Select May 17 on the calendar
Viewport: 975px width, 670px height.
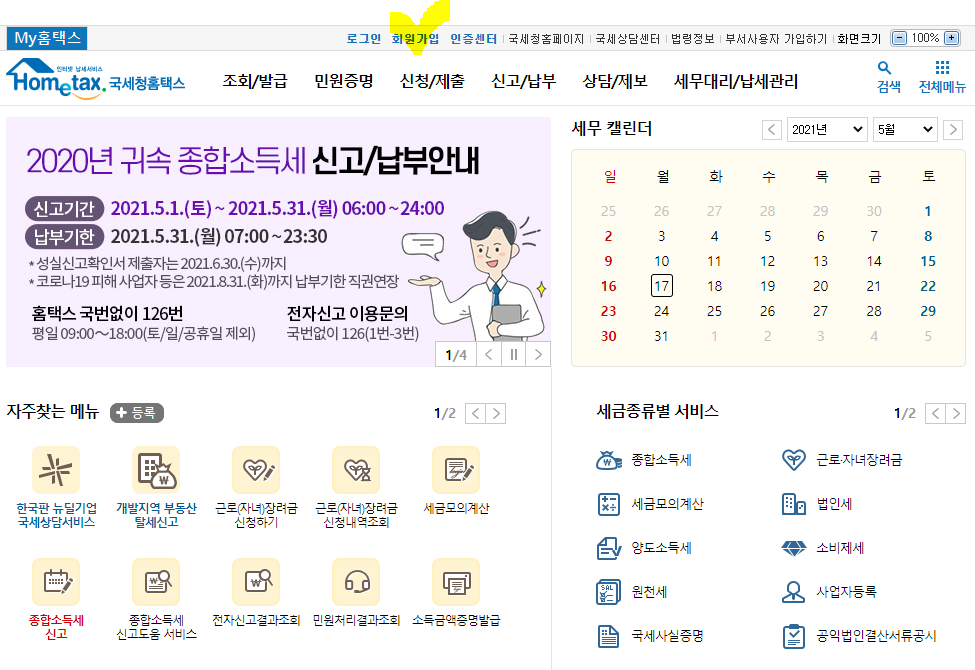[x=662, y=286]
